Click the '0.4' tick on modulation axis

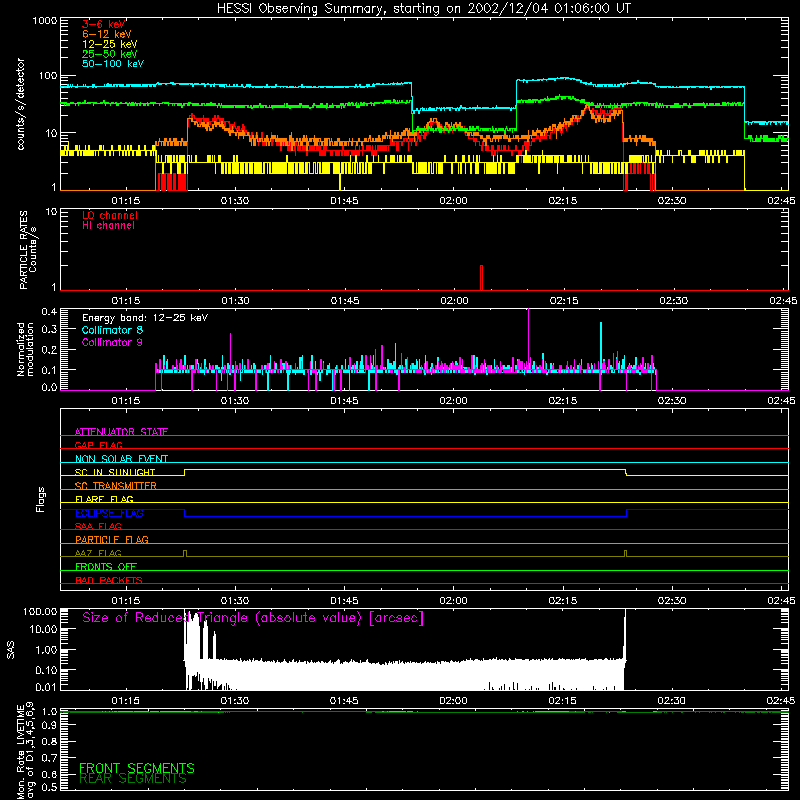49,312
